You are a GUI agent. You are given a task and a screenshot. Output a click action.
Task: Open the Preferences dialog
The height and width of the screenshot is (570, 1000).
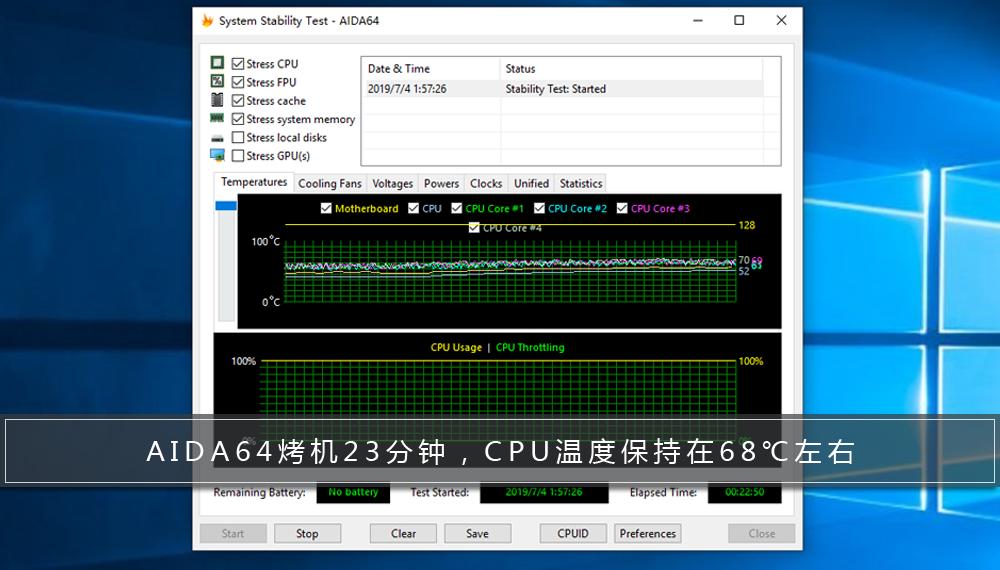coord(647,534)
